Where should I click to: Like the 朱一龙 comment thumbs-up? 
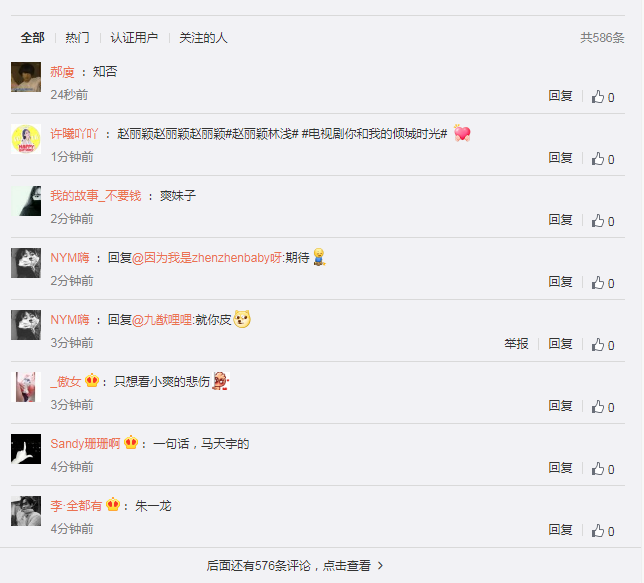pyautogui.click(x=603, y=531)
